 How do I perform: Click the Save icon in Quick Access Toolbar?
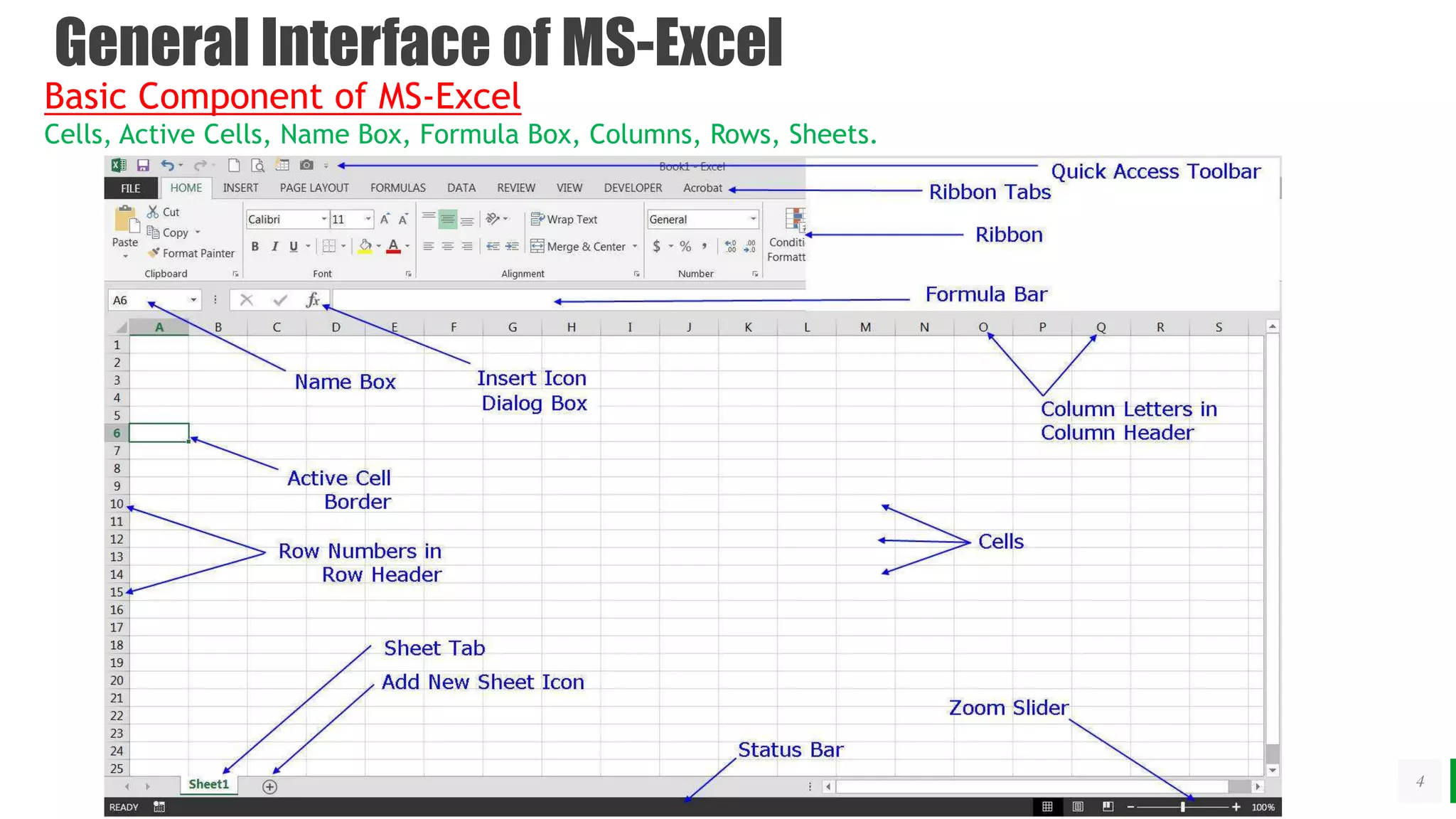click(x=143, y=166)
